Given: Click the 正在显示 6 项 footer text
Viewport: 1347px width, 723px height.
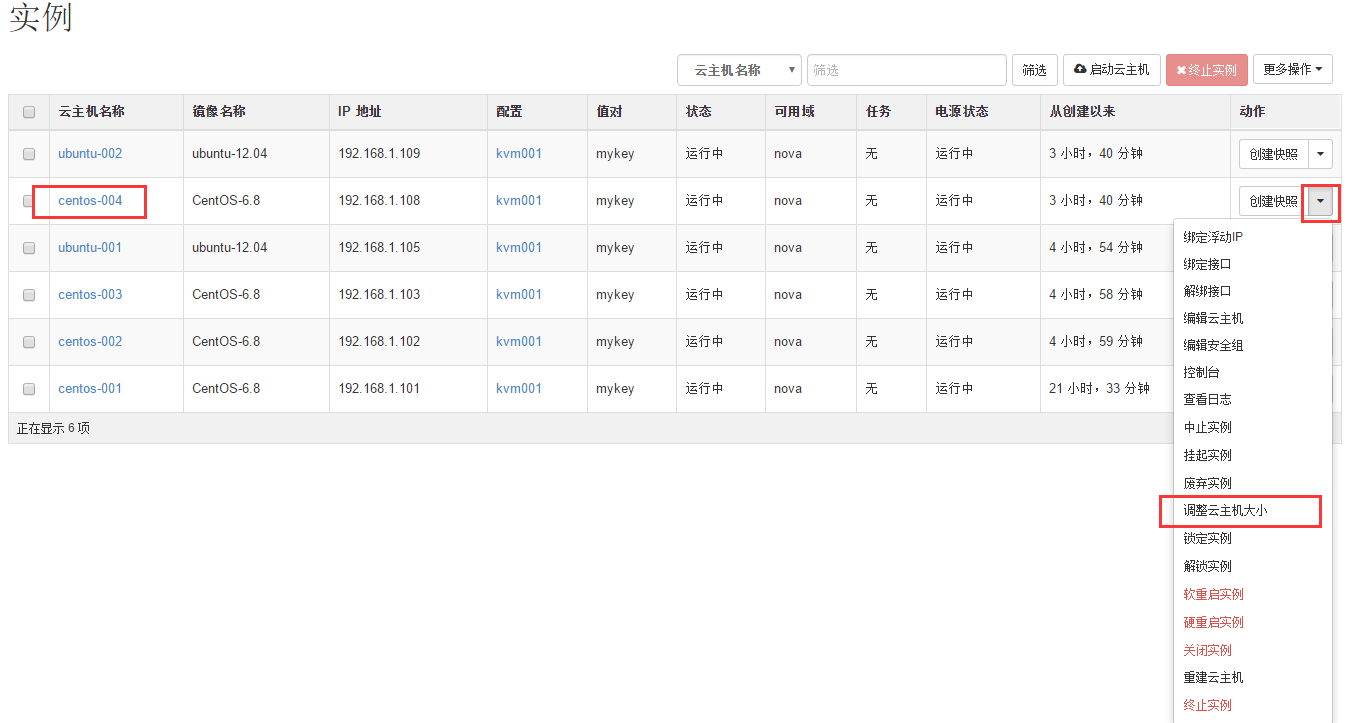Looking at the screenshot, I should point(53,428).
